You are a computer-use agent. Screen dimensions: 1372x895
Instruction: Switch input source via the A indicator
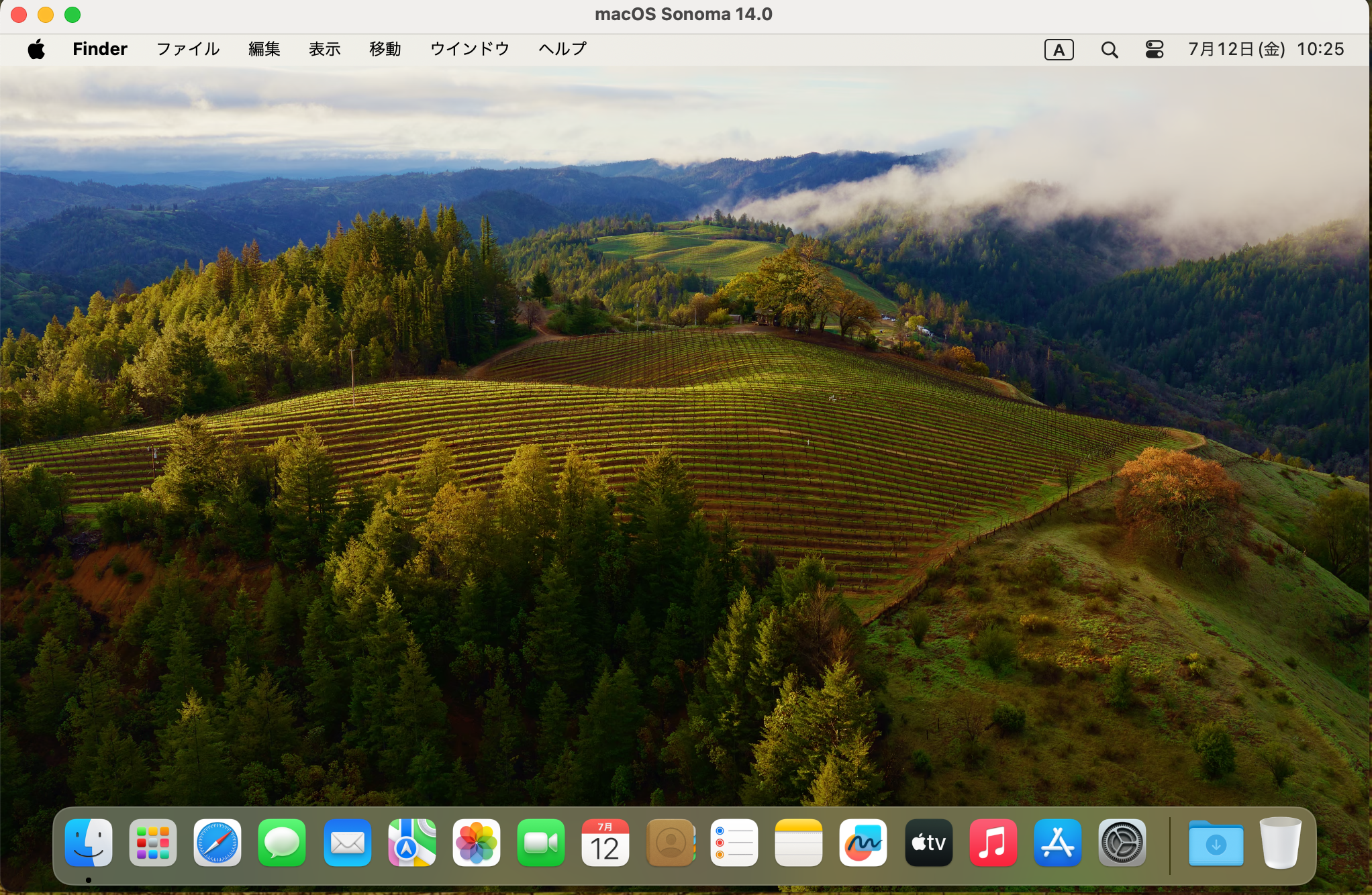click(1059, 50)
